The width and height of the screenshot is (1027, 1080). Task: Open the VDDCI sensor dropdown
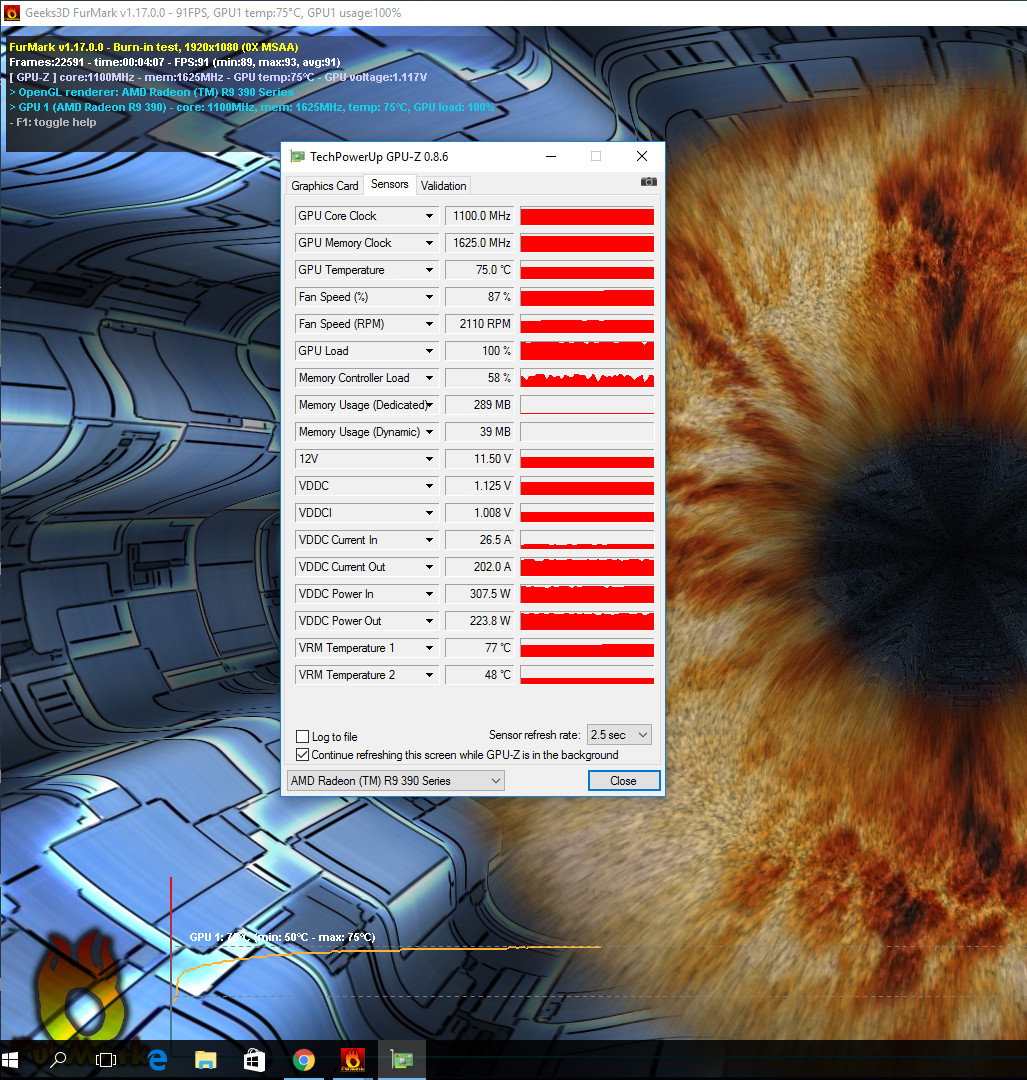click(x=429, y=513)
